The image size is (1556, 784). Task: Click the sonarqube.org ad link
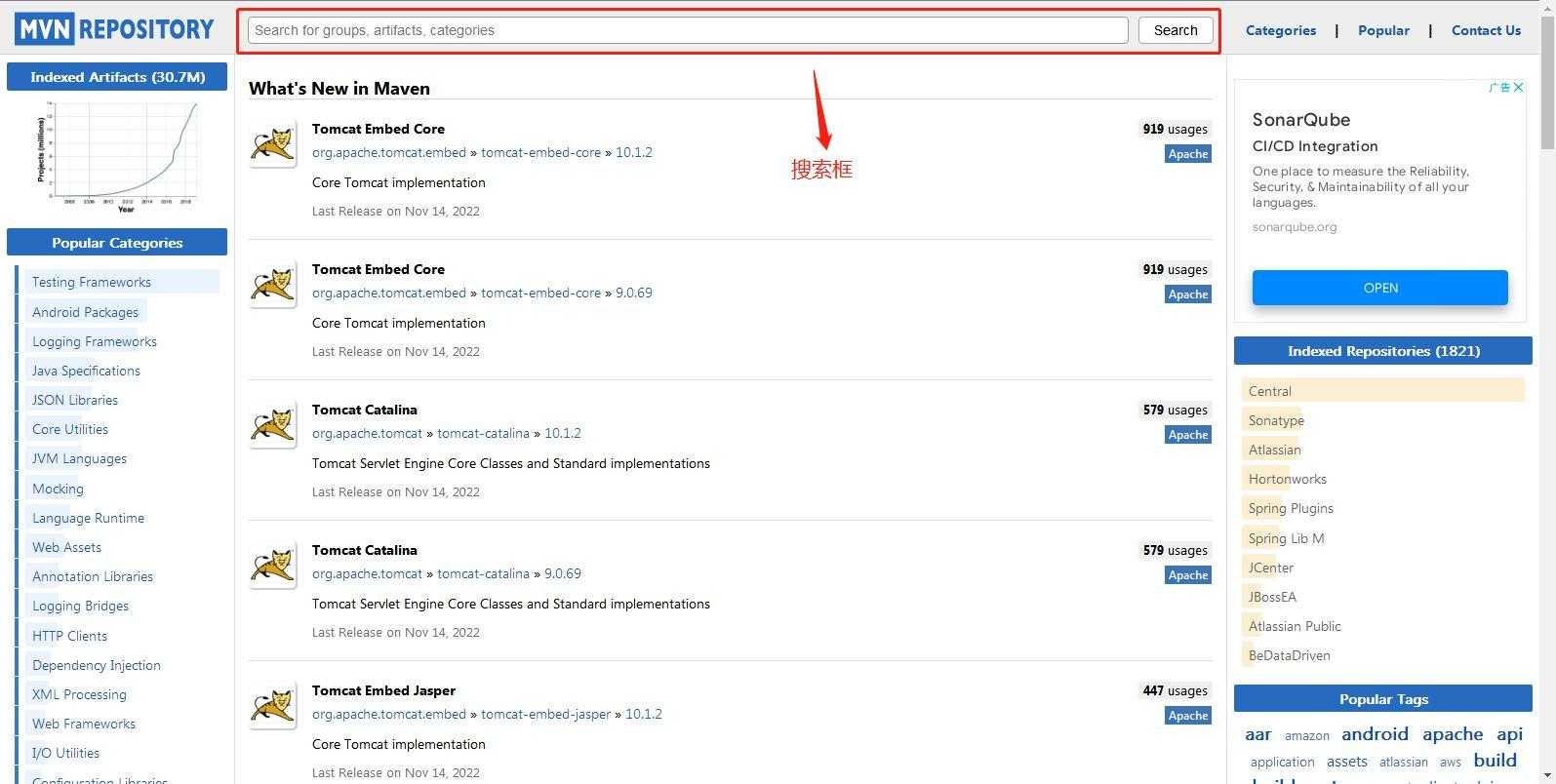1295,227
